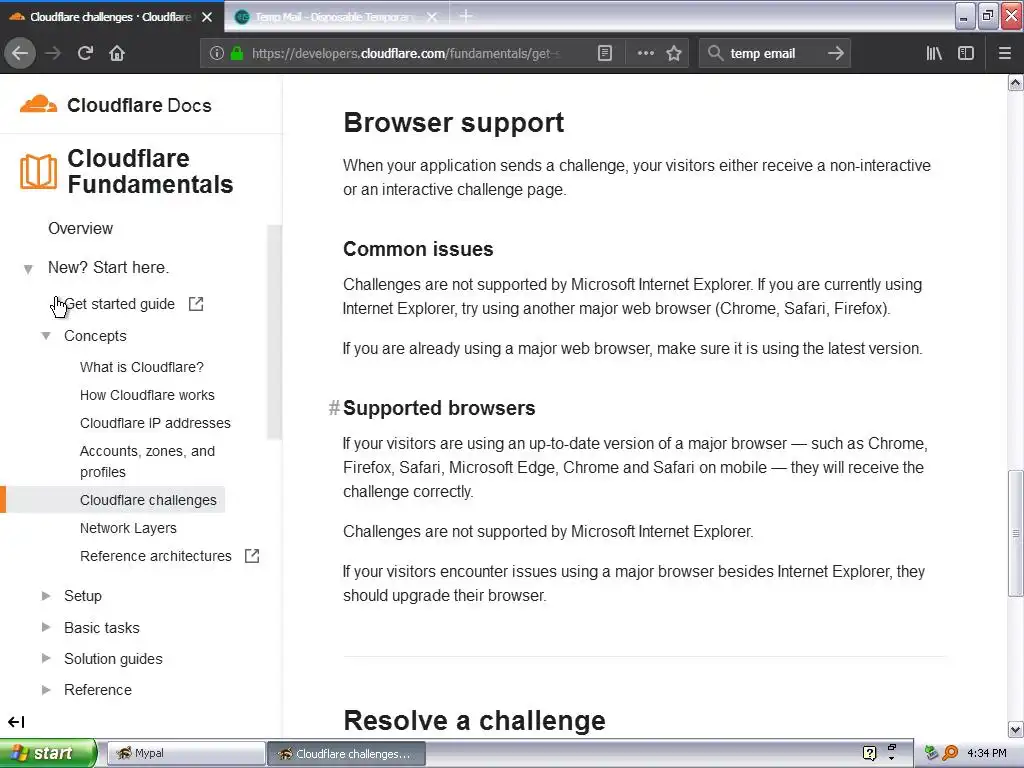Open the hamburger application menu

(x=1005, y=53)
